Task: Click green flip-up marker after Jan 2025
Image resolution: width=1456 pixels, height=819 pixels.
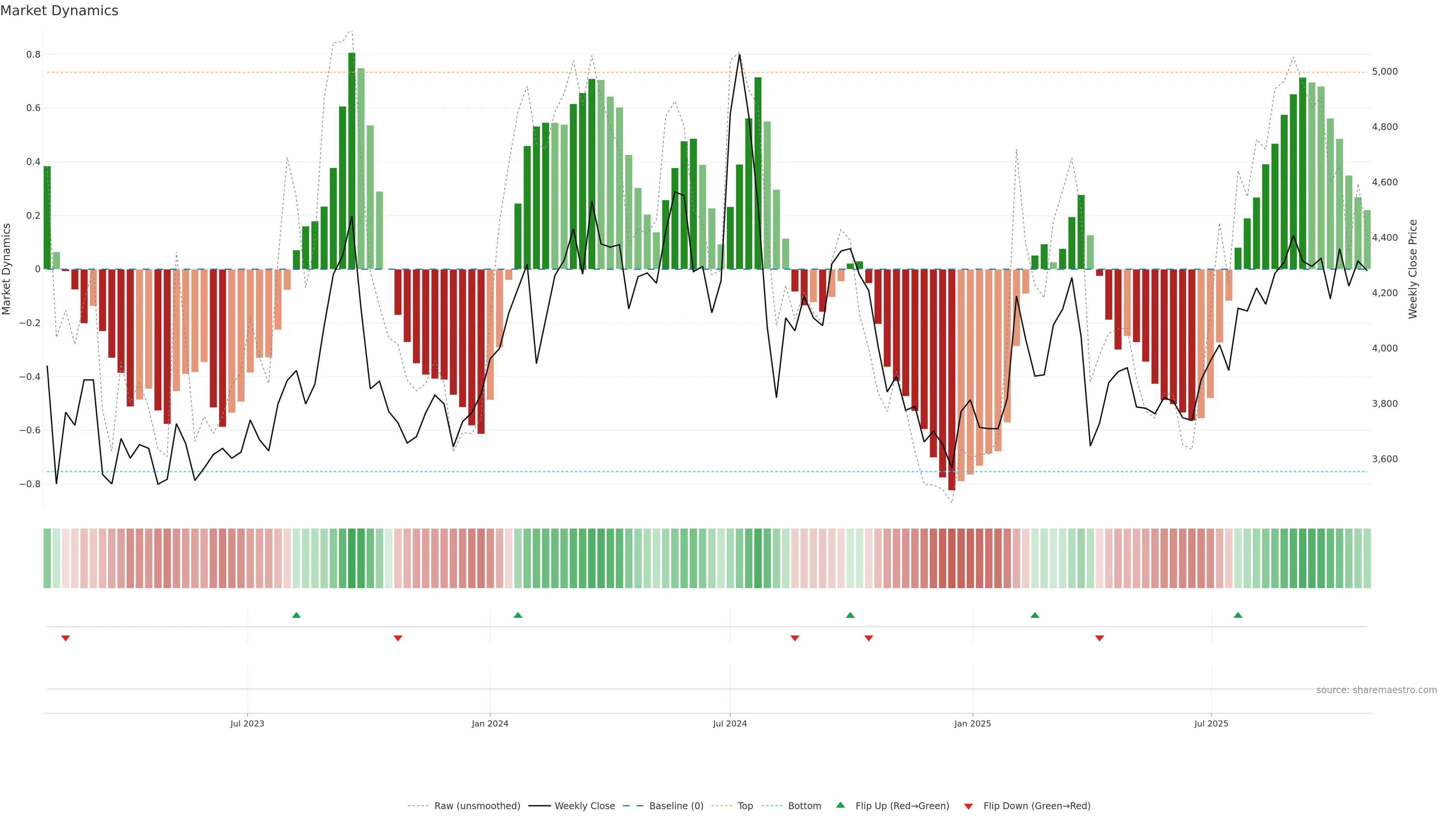Action: pos(1035,615)
